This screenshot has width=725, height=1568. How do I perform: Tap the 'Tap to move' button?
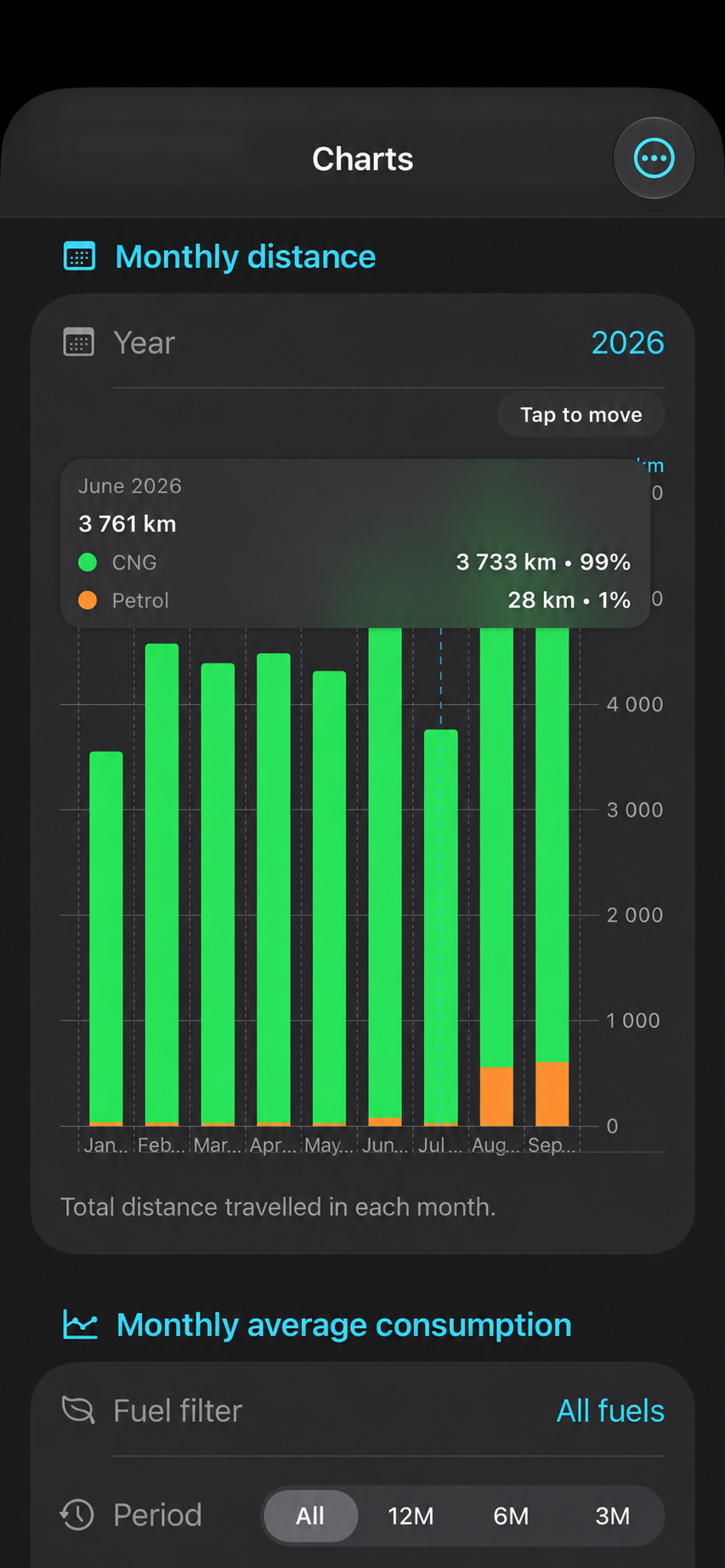point(581,415)
